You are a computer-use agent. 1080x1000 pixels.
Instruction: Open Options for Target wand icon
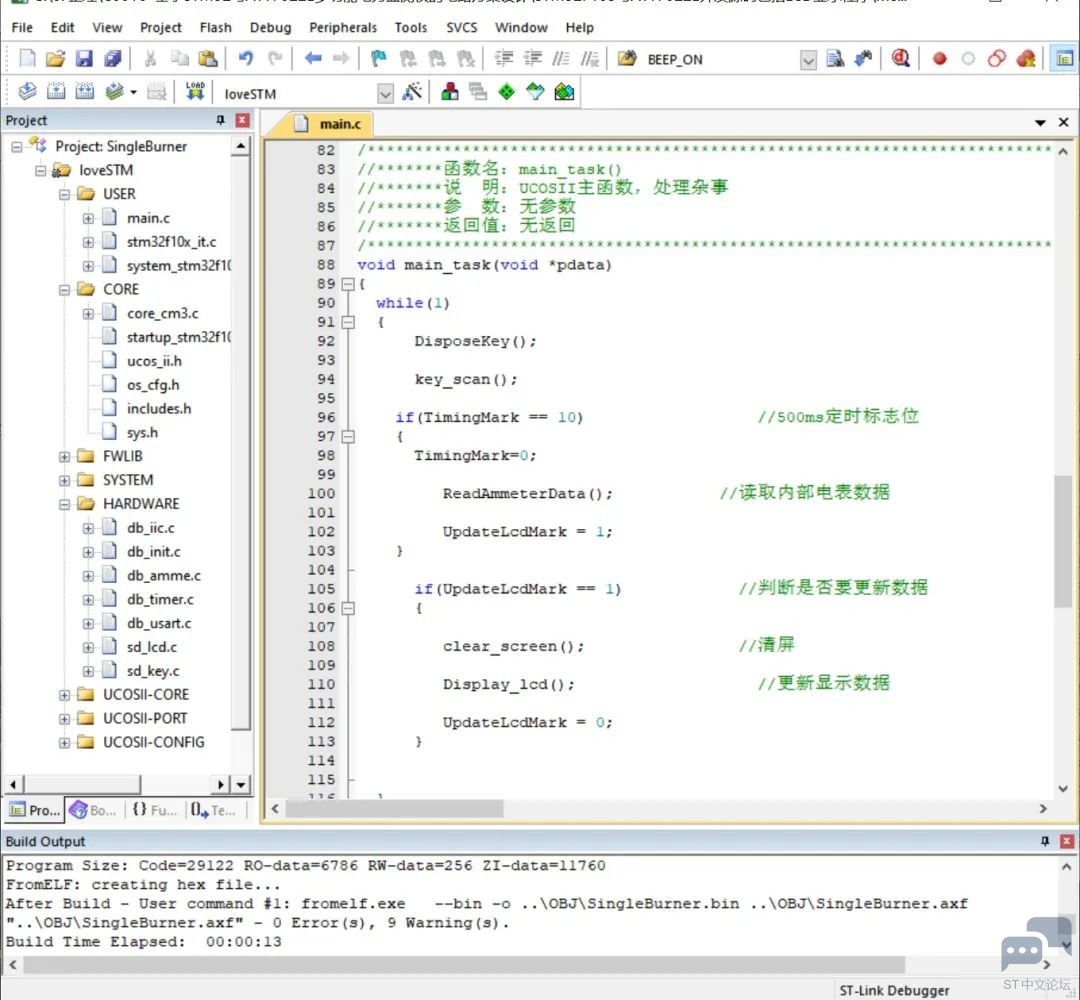(412, 93)
